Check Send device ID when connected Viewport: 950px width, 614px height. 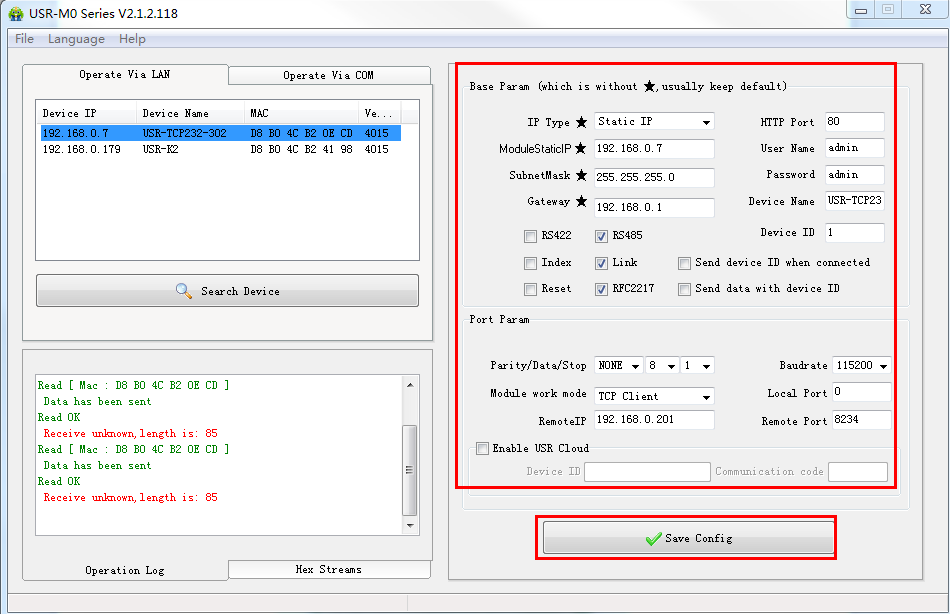pyautogui.click(x=684, y=263)
